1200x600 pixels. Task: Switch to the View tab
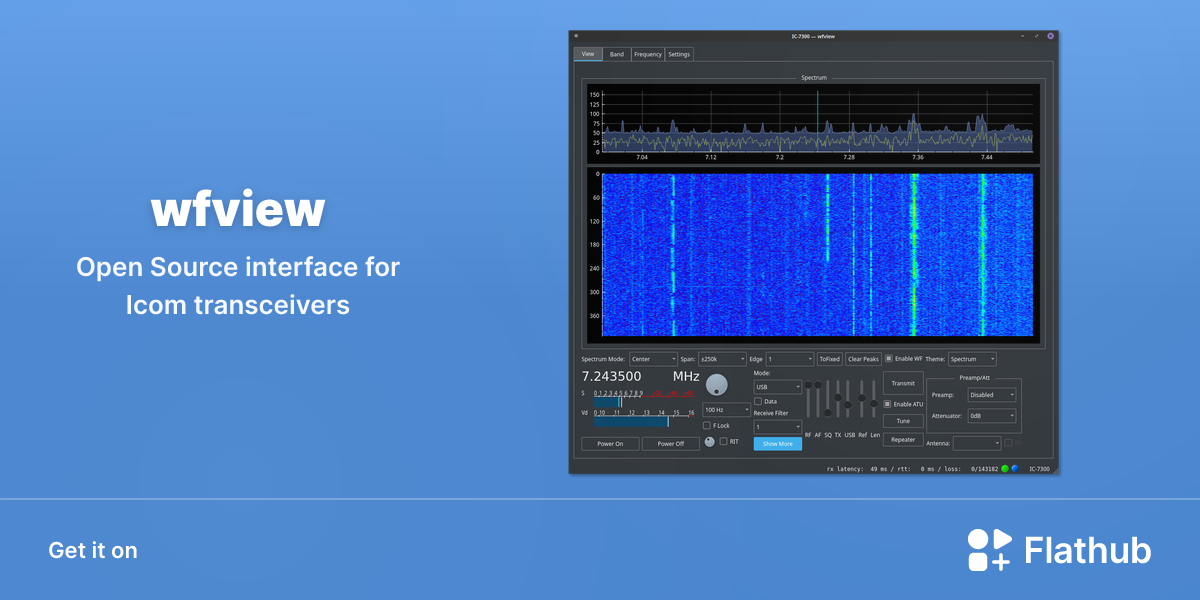click(588, 54)
